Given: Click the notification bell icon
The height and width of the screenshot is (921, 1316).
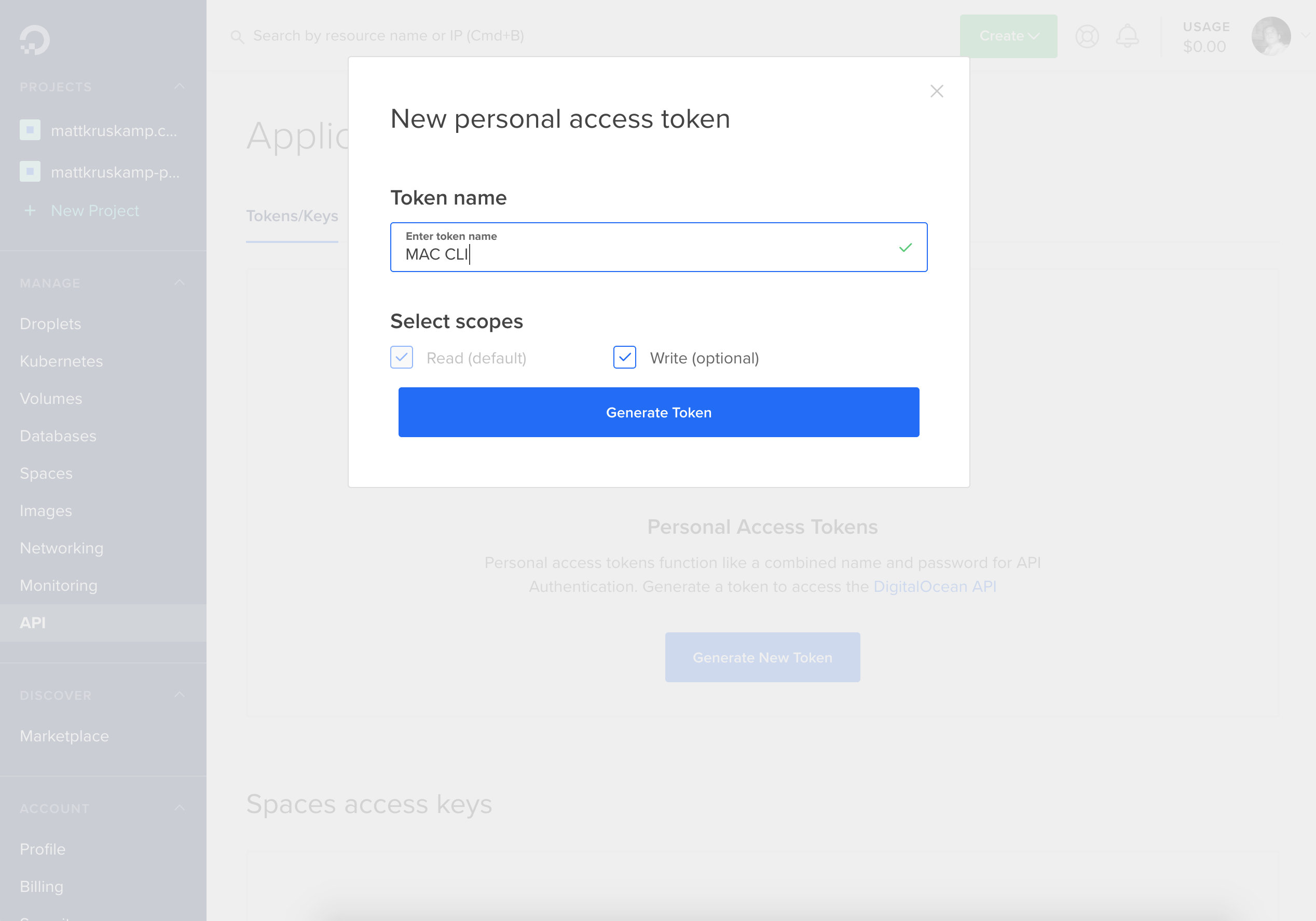Looking at the screenshot, I should pos(1127,36).
